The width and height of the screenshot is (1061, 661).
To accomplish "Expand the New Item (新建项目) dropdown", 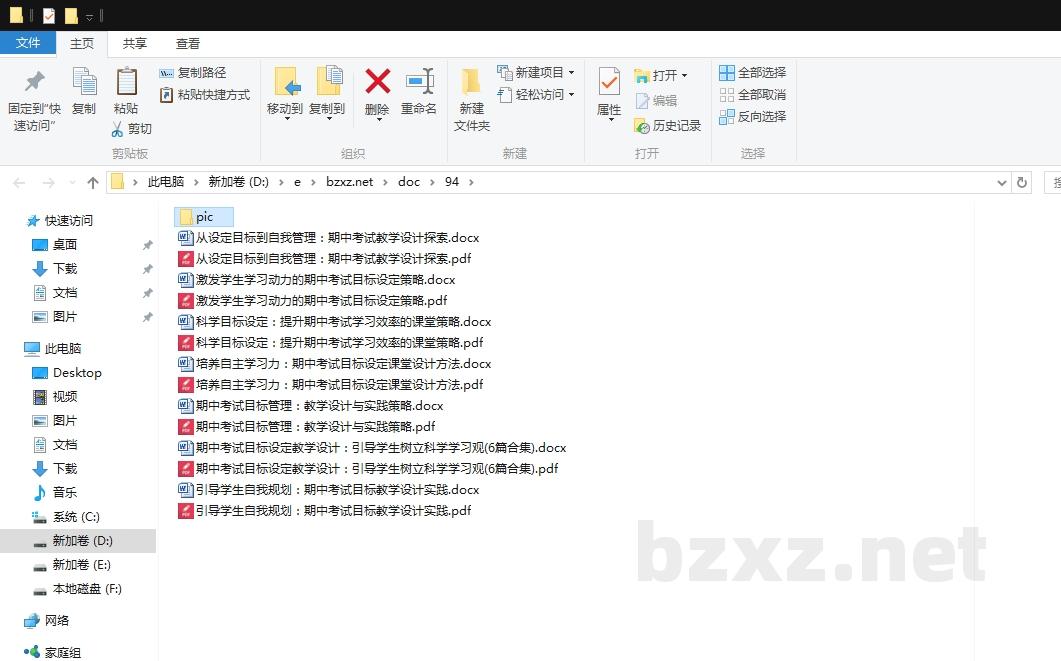I will pos(571,73).
